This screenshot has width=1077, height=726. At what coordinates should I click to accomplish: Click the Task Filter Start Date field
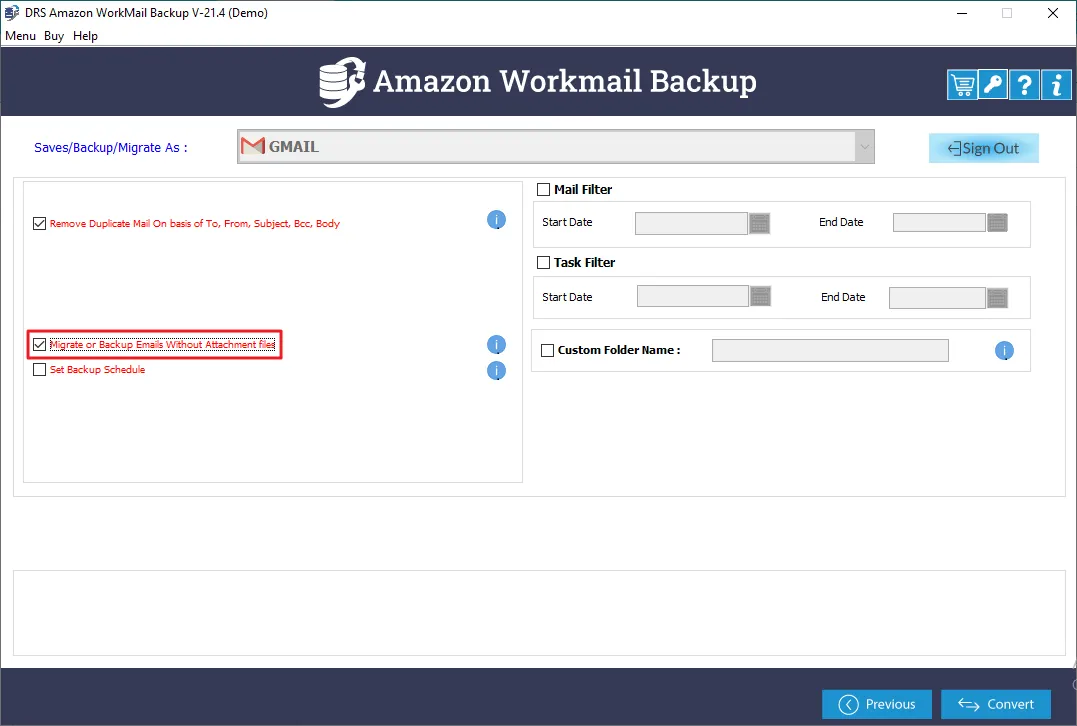(692, 296)
